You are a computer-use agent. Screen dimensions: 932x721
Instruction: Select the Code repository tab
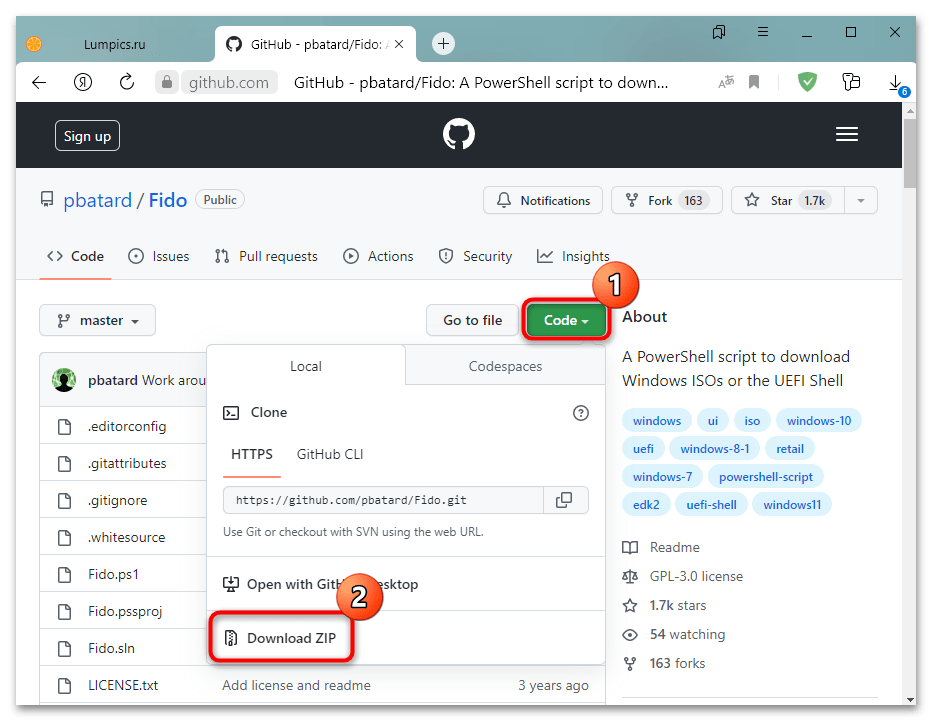click(75, 256)
